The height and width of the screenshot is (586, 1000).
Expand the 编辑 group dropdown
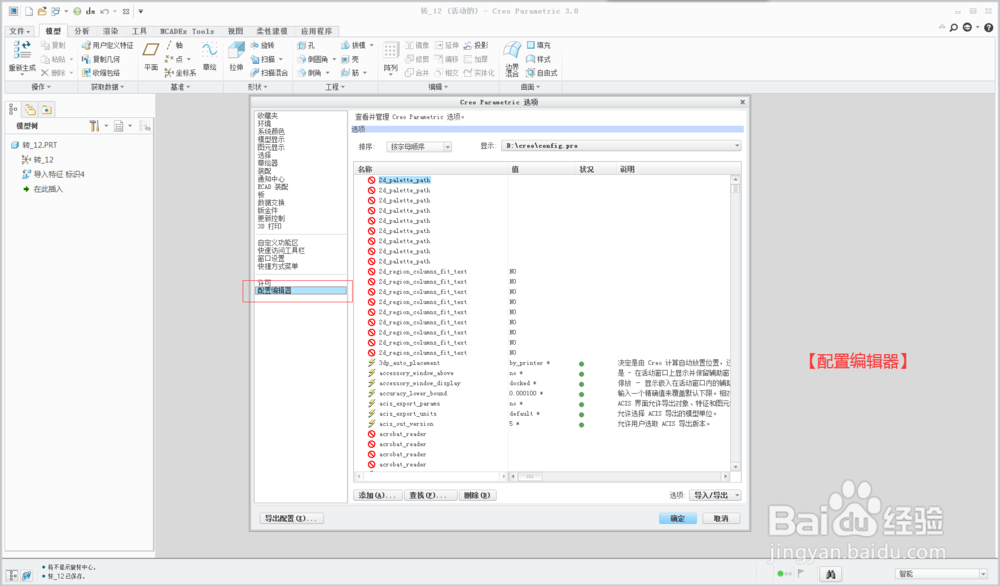point(438,87)
